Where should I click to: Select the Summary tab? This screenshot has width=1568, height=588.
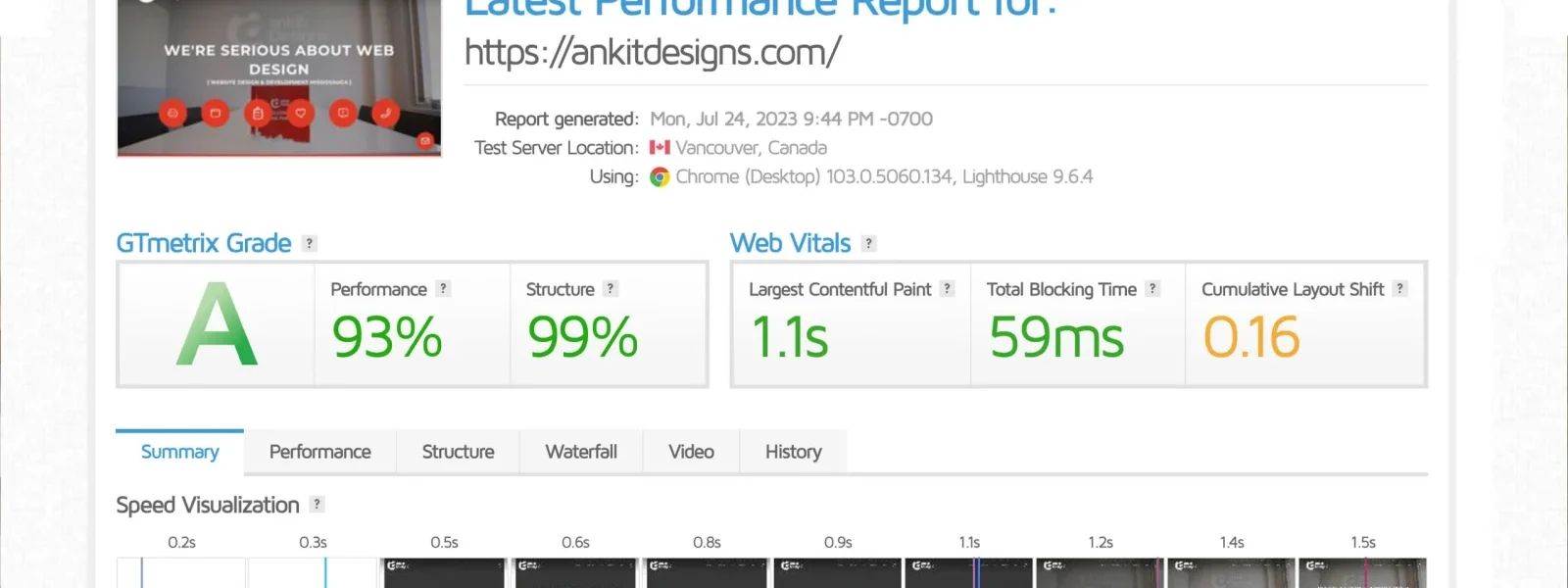pos(180,452)
